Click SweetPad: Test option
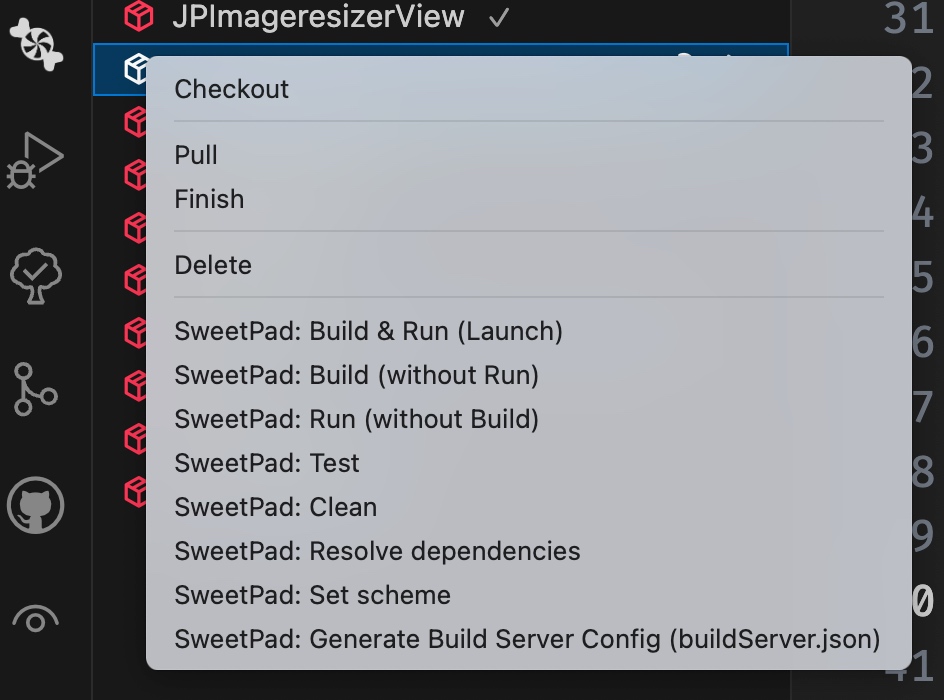 coord(266,463)
